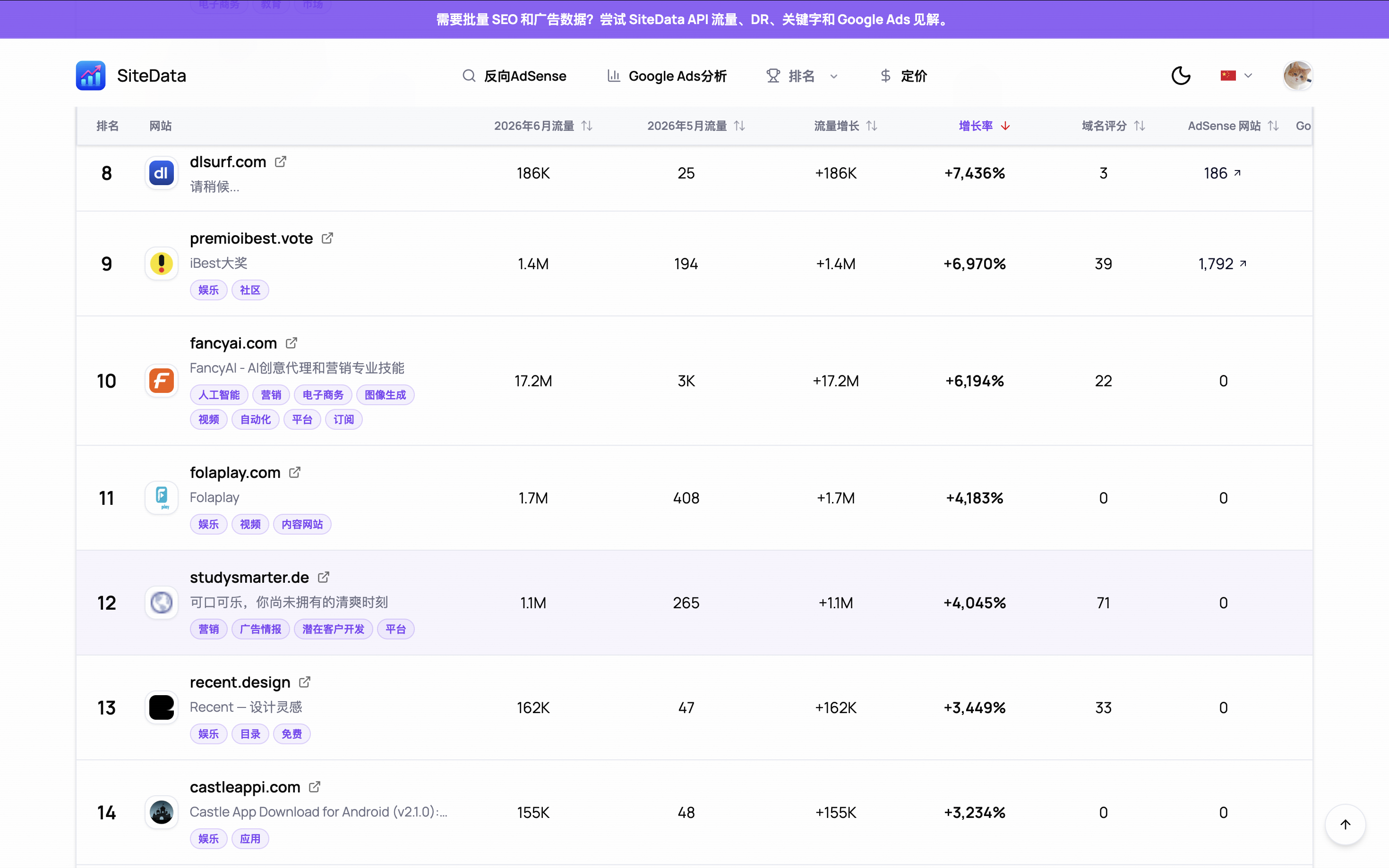The image size is (1389, 868).
Task: Expand the 排名 navigation dropdown
Action: (x=802, y=76)
